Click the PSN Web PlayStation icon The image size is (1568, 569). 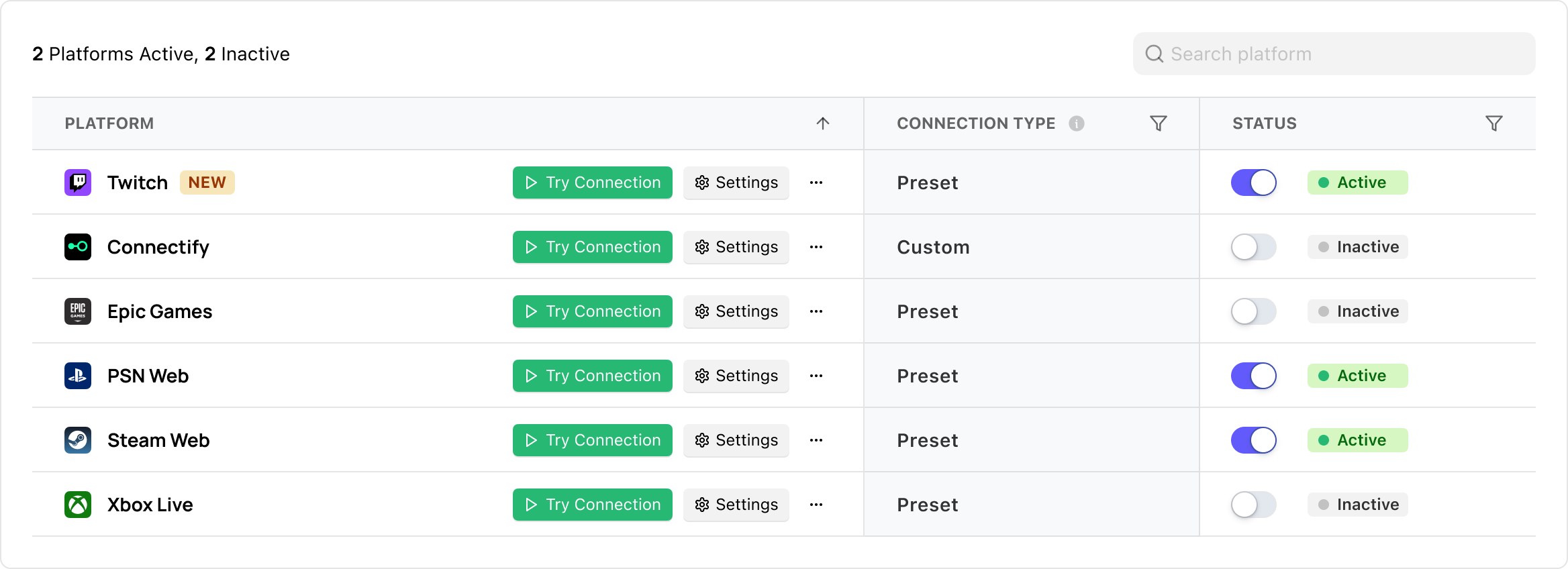(78, 376)
